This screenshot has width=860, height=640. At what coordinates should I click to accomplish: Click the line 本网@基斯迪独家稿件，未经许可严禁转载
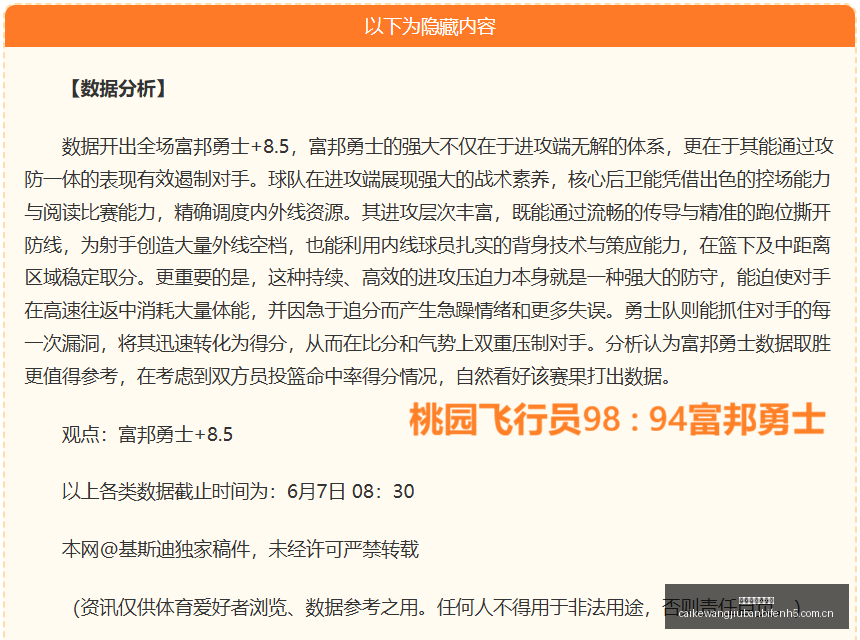pos(240,549)
